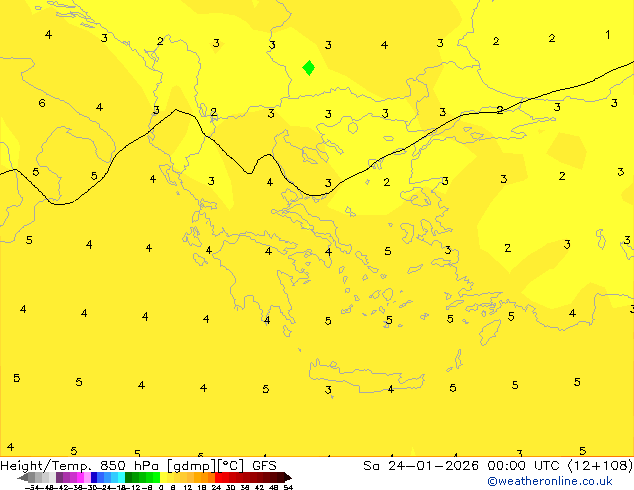Click the temperature value '1' on the map
Screen dimensions: 634x490
tap(608, 35)
